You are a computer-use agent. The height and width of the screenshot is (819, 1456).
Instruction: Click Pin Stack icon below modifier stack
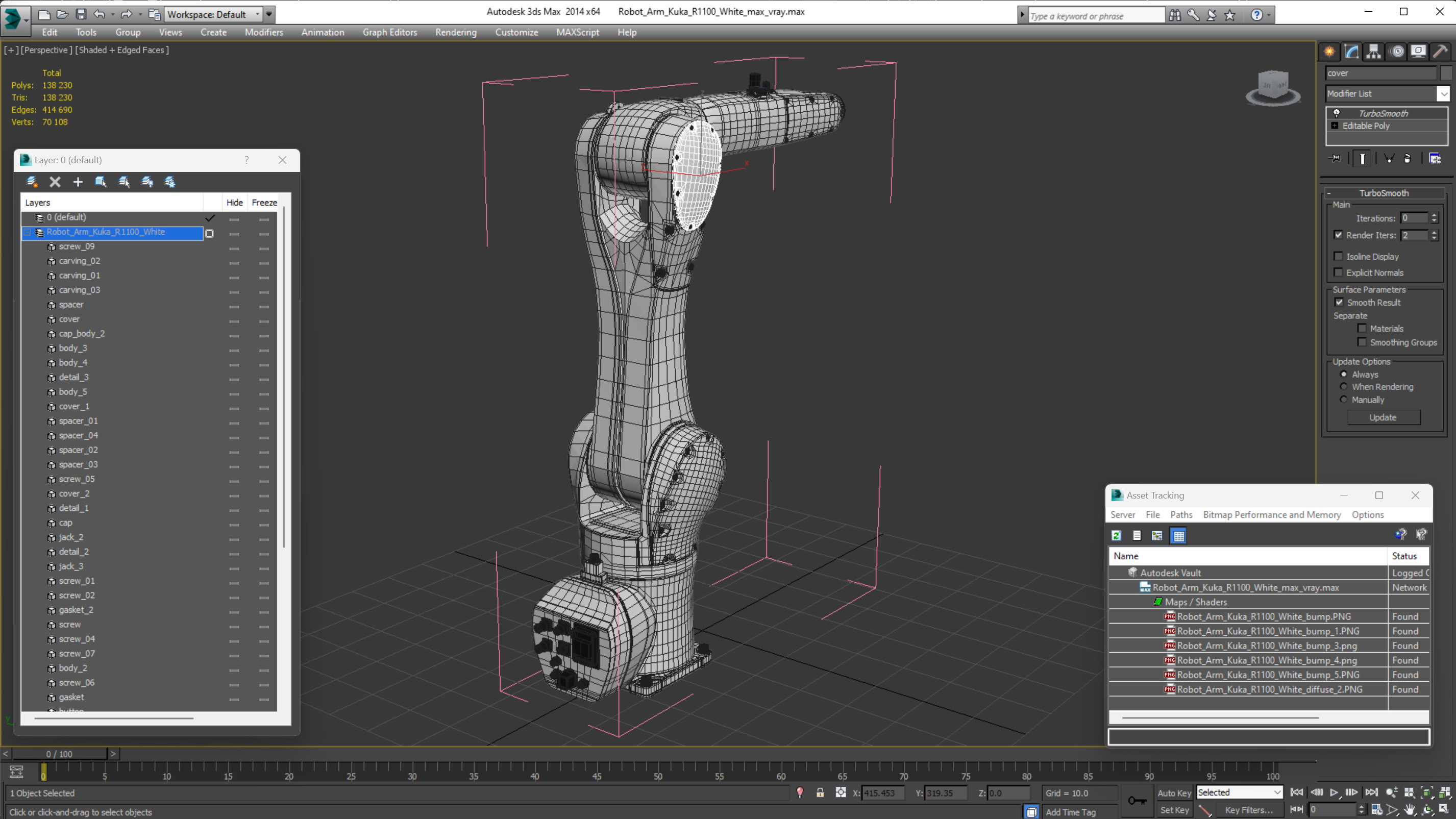1335,159
